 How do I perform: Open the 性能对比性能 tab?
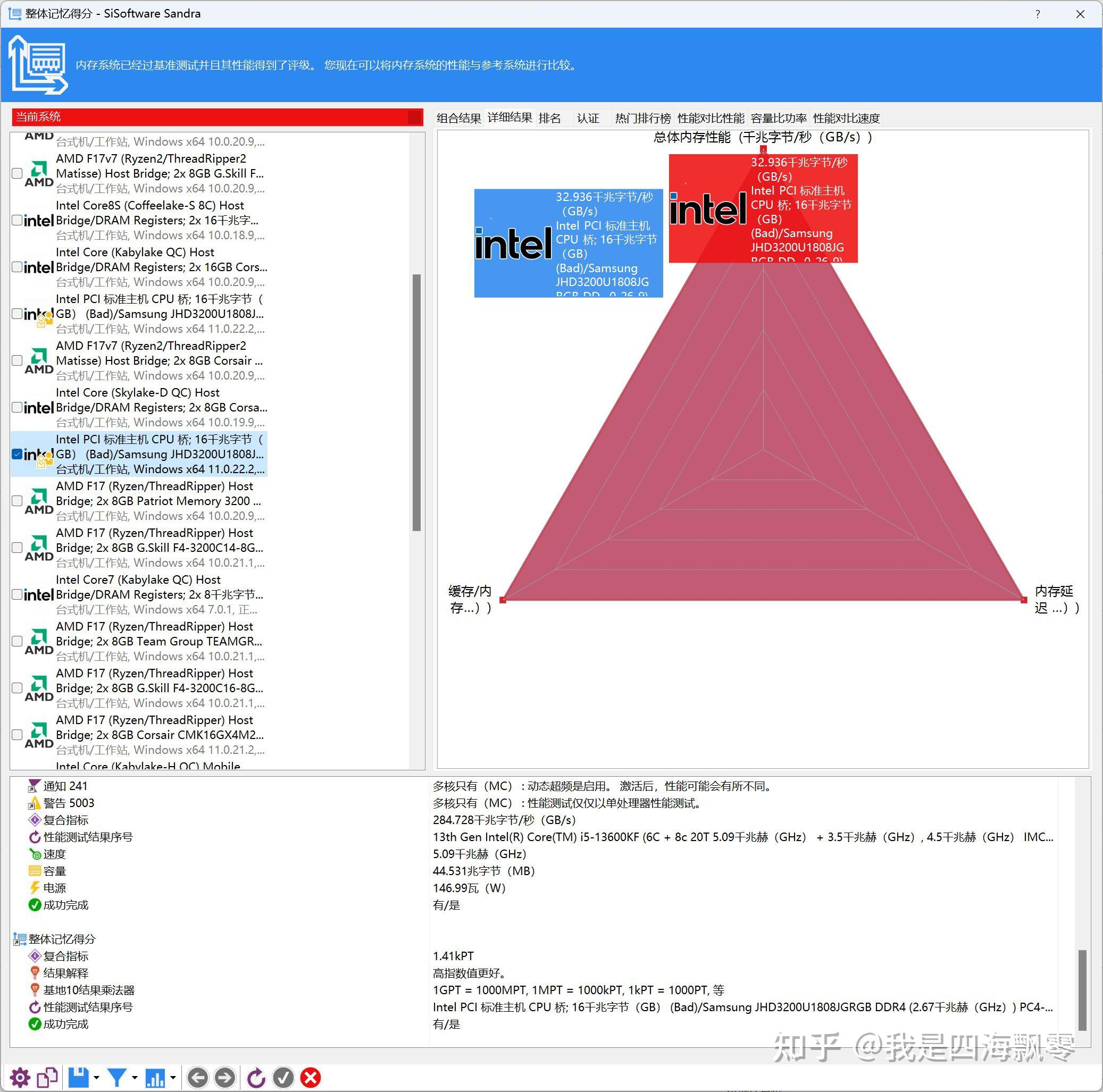tap(711, 118)
